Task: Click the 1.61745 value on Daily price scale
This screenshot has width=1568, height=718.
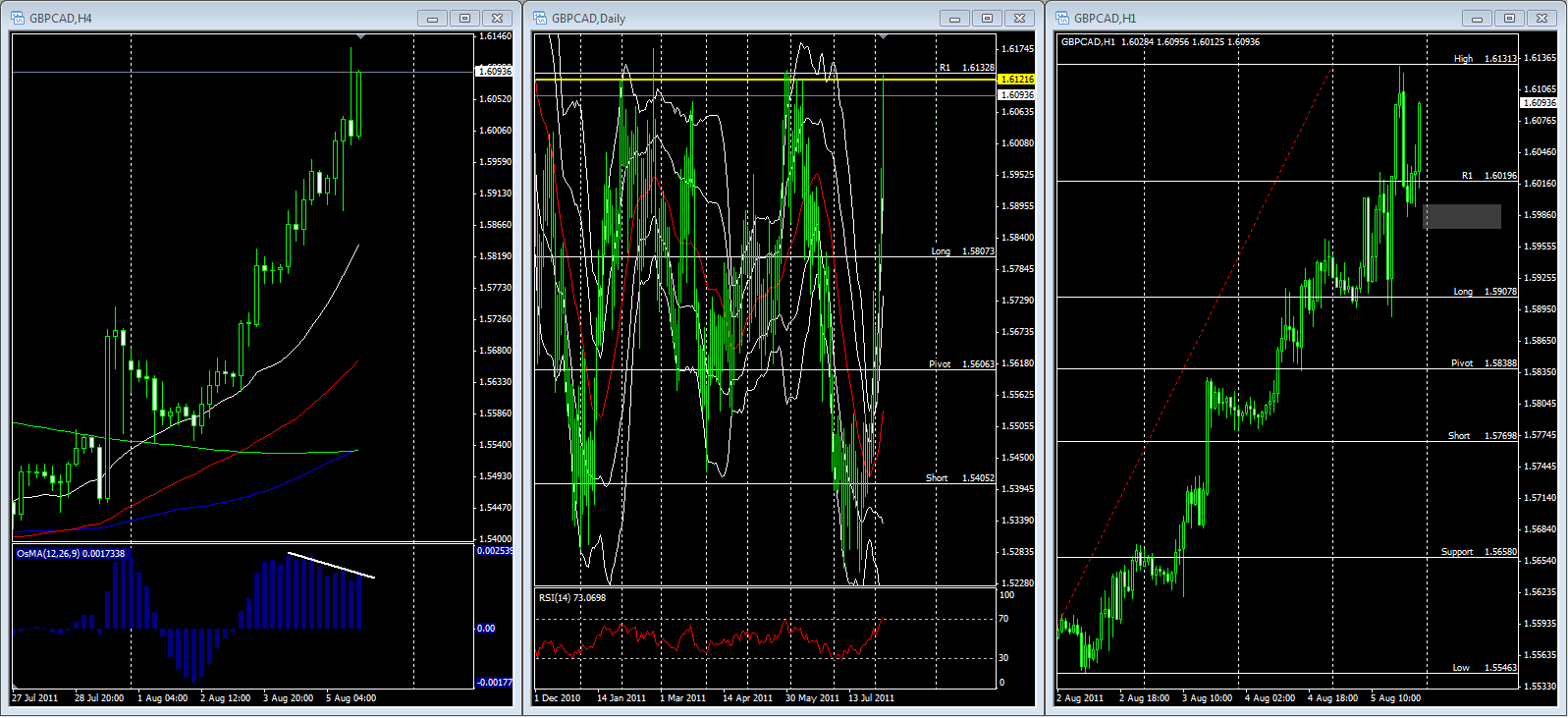Action: click(x=1017, y=49)
